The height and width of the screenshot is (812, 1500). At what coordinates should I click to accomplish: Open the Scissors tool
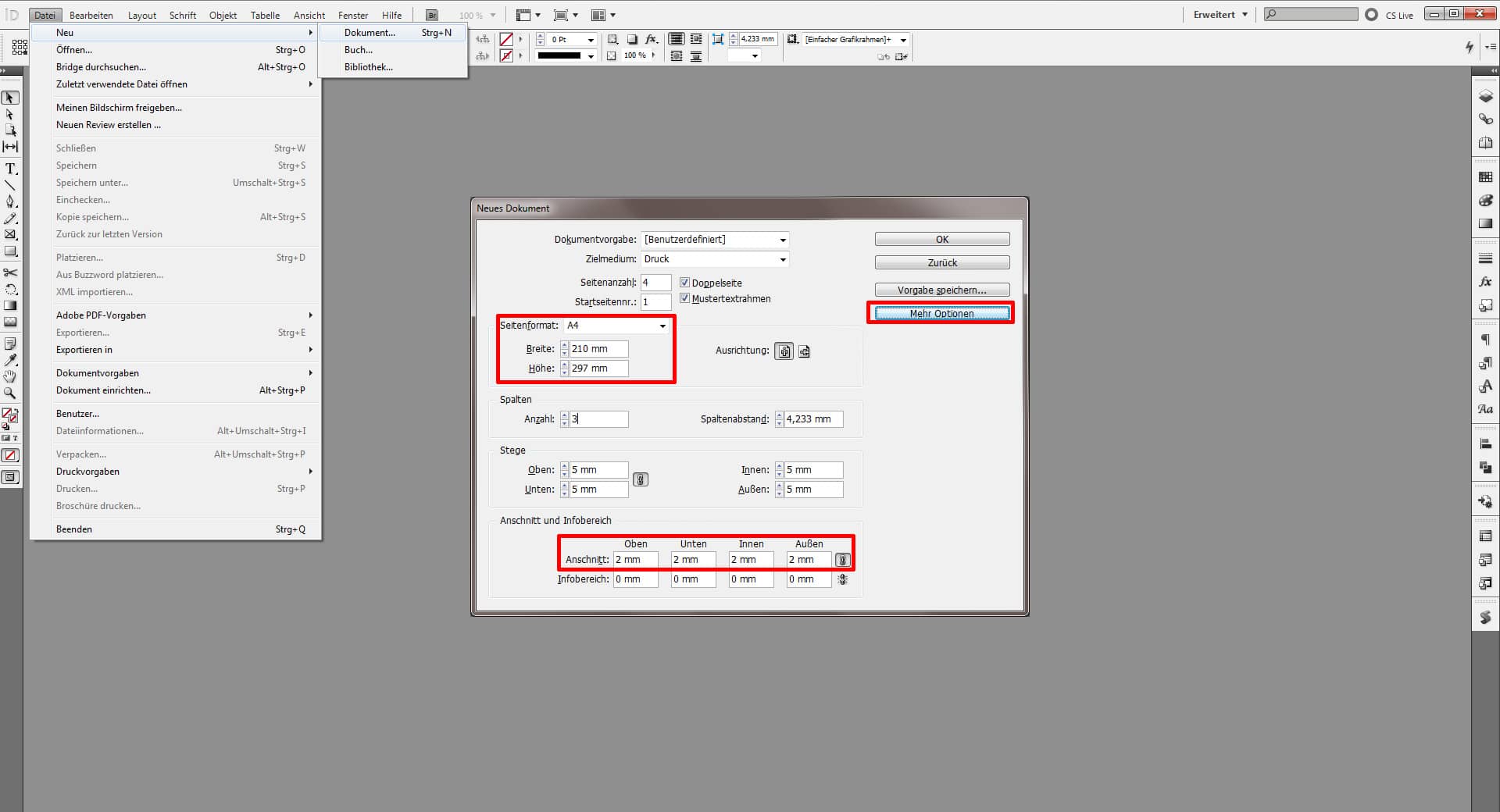11,273
